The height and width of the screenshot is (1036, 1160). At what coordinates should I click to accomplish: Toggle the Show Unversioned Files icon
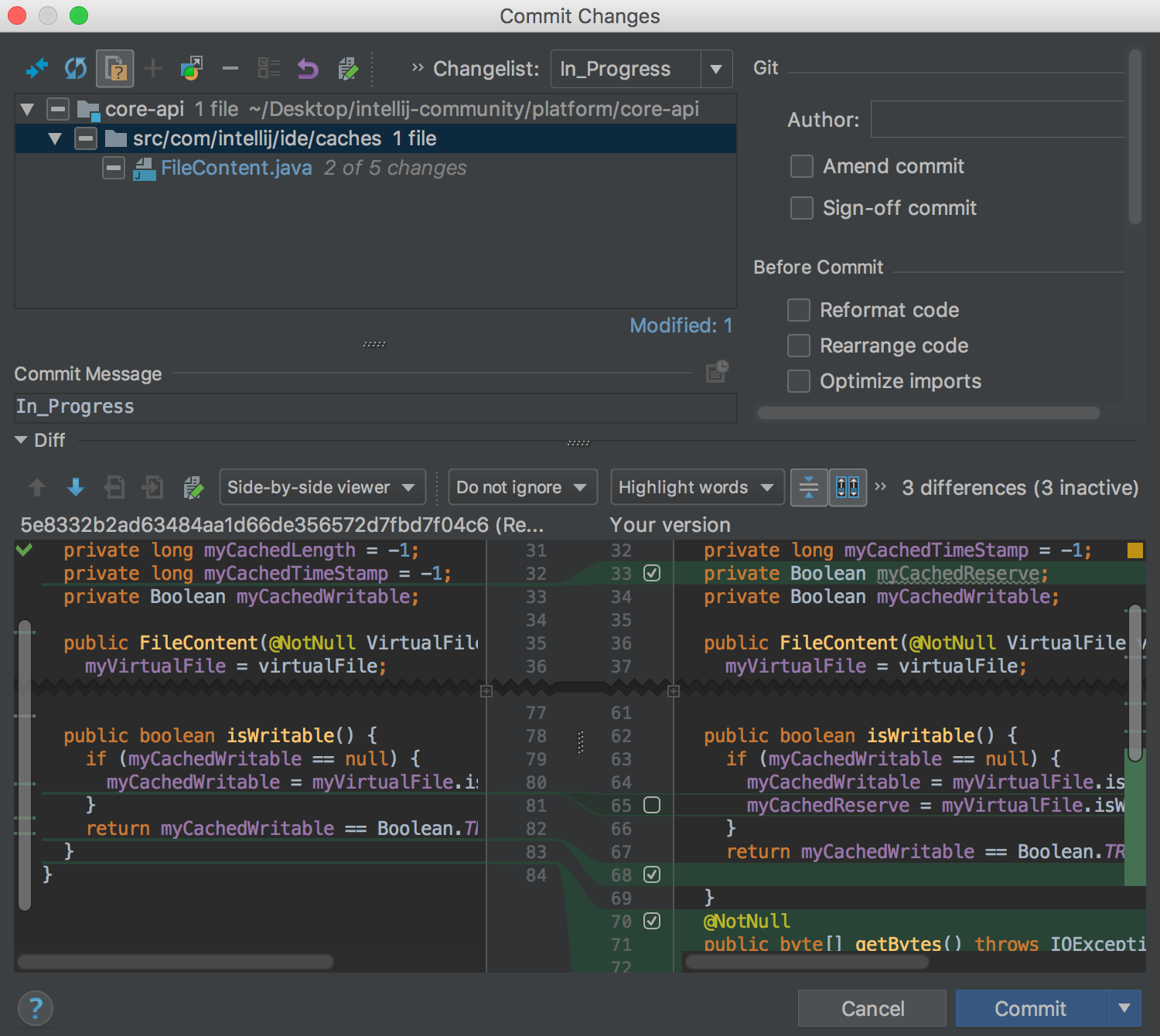click(x=114, y=69)
